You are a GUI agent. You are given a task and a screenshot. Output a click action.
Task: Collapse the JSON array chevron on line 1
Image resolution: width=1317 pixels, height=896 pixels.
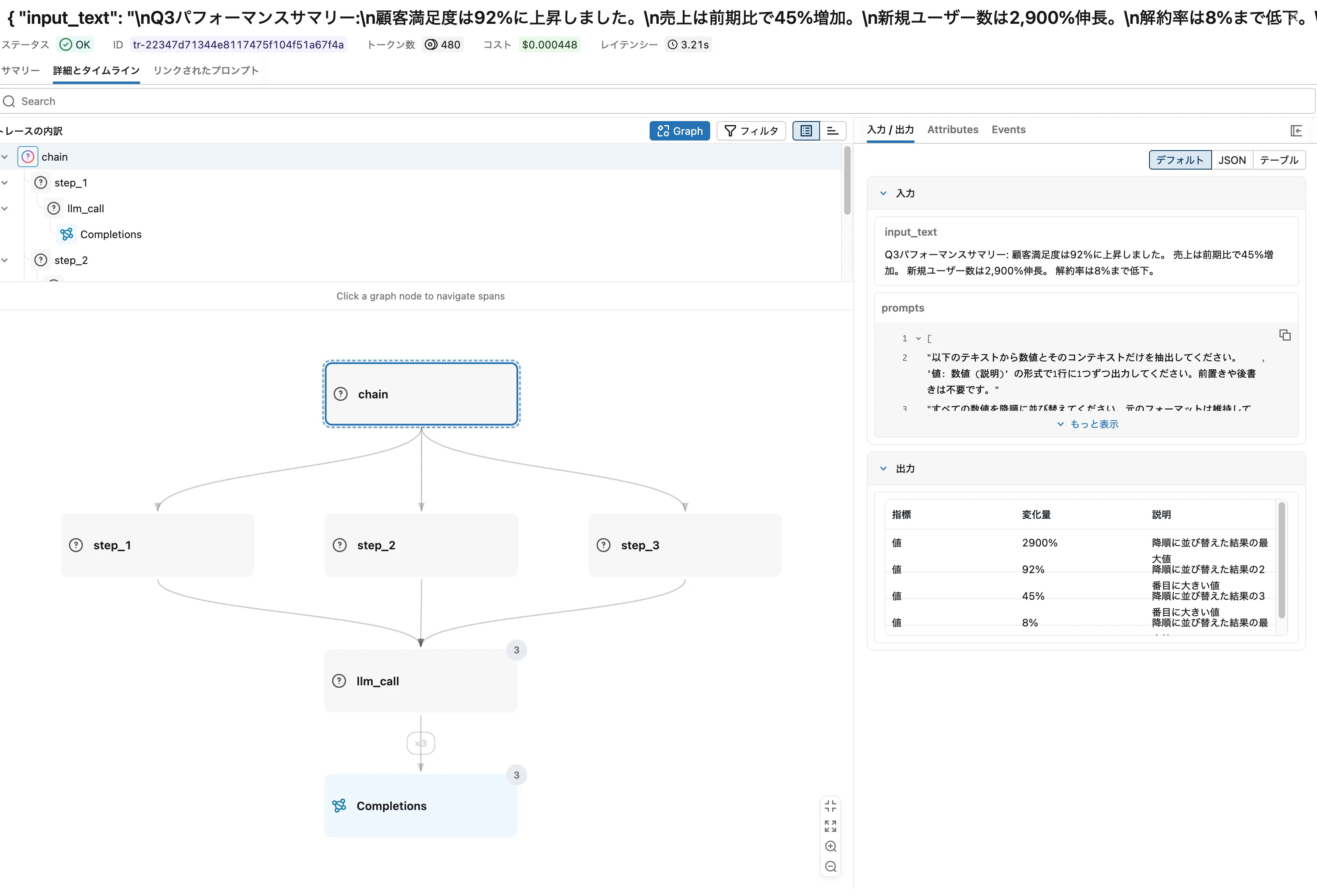(x=918, y=339)
